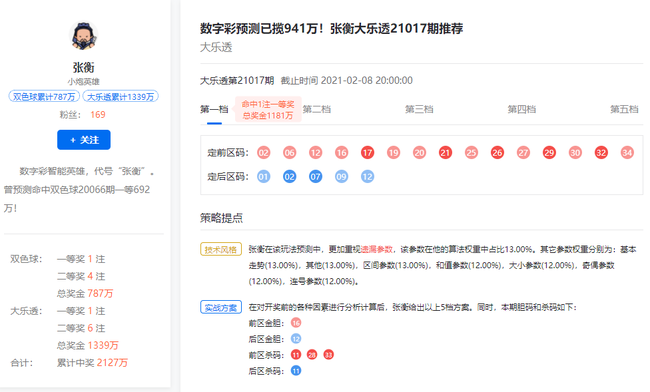
Task: Click the 实战方案 tag
Action: click(x=221, y=307)
